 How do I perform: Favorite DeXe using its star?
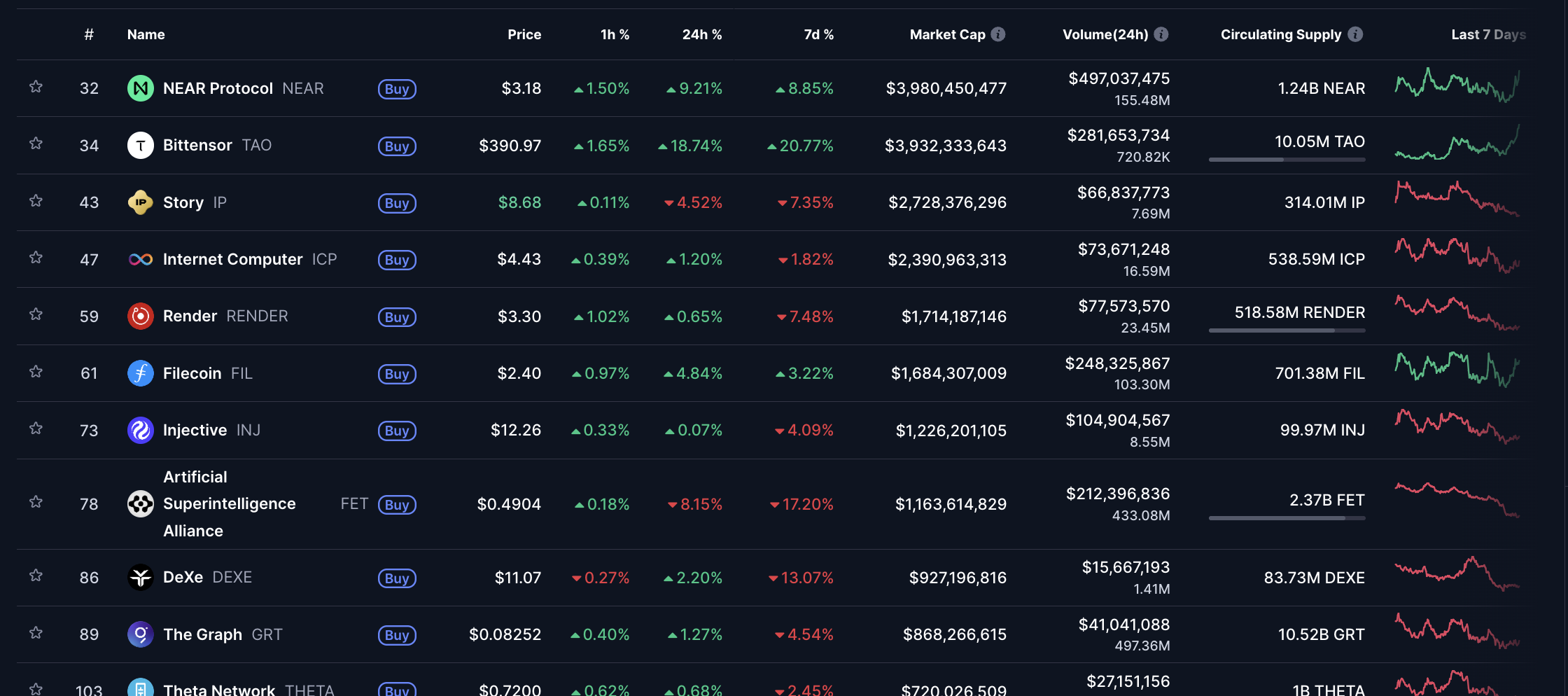(36, 576)
